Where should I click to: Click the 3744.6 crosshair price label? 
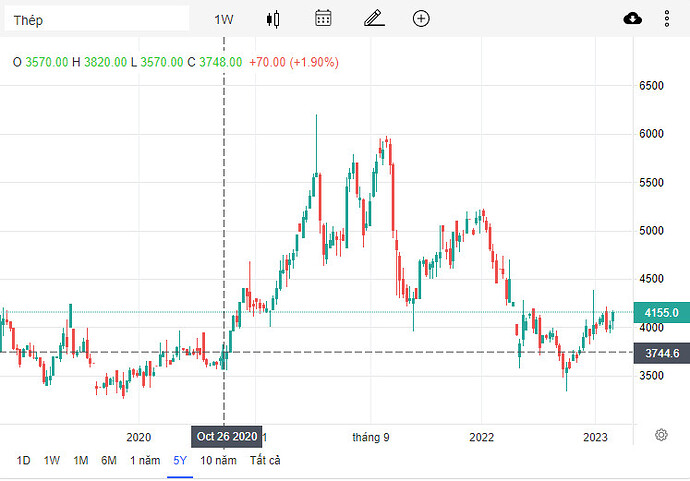point(661,353)
